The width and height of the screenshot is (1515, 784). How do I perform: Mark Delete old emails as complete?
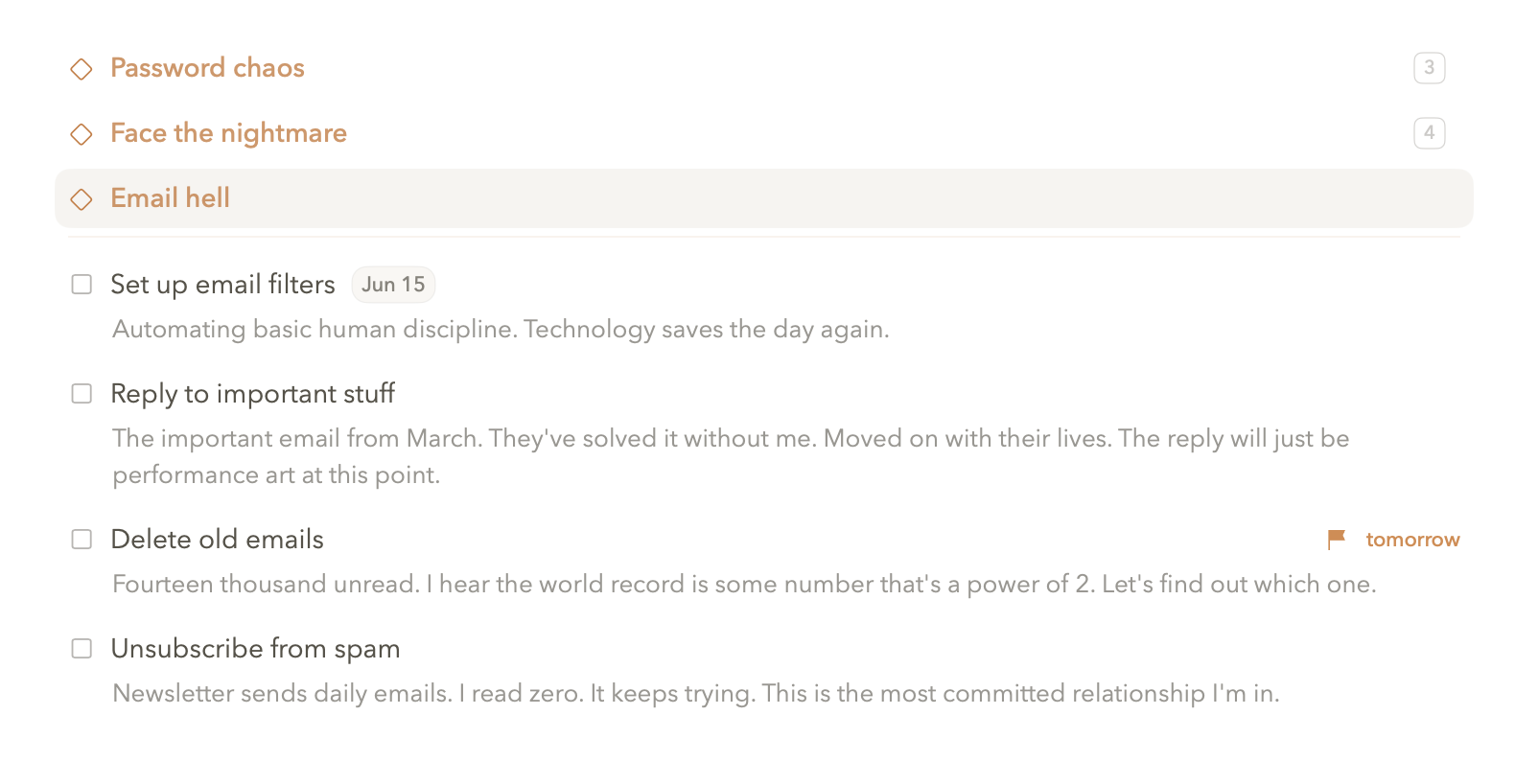click(82, 540)
